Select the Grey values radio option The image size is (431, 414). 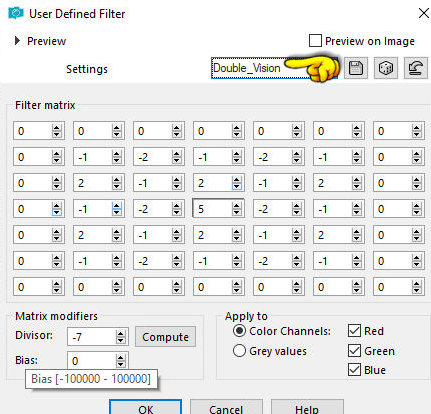(x=239, y=351)
